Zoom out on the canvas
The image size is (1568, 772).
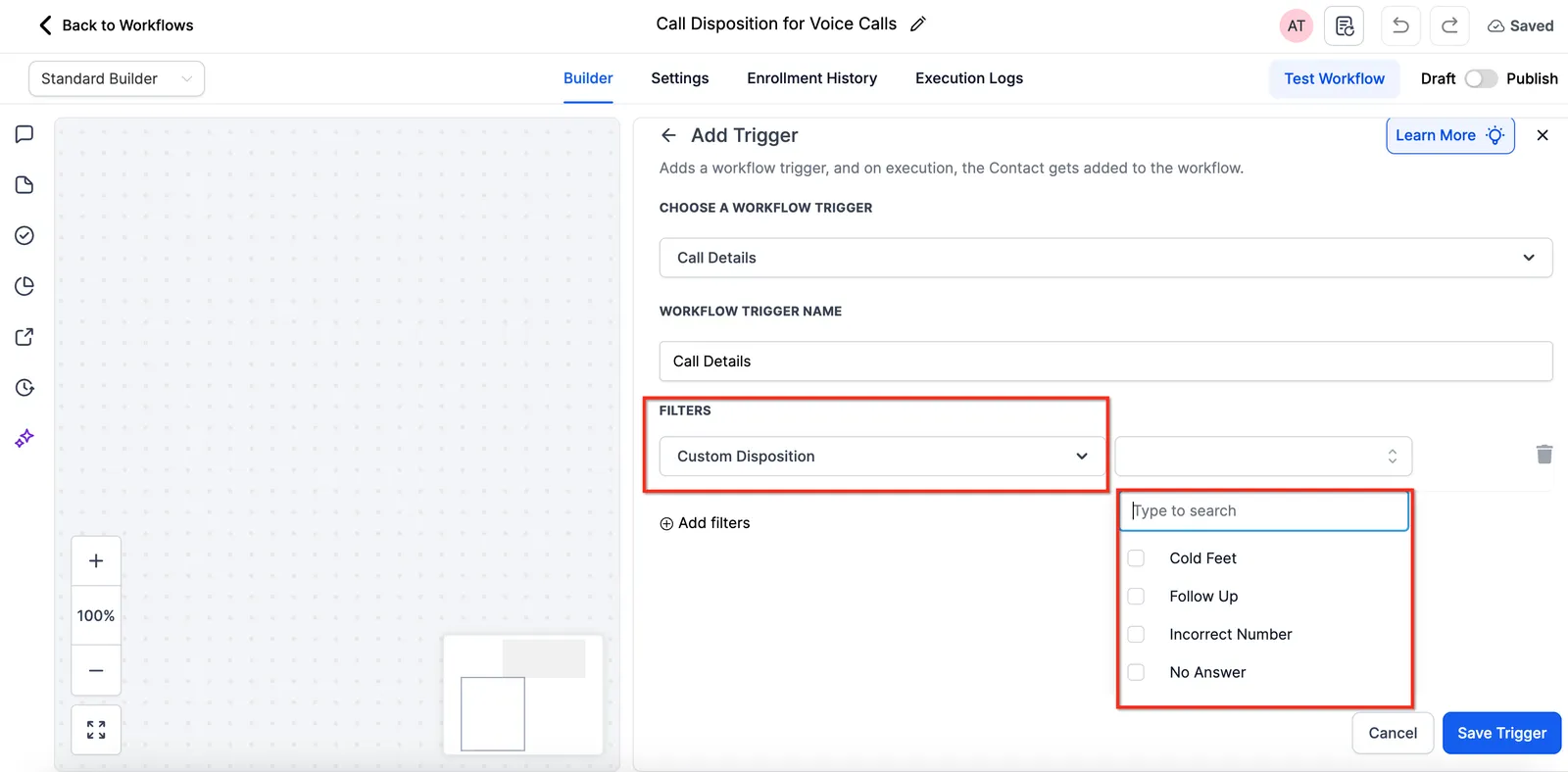pyautogui.click(x=96, y=670)
